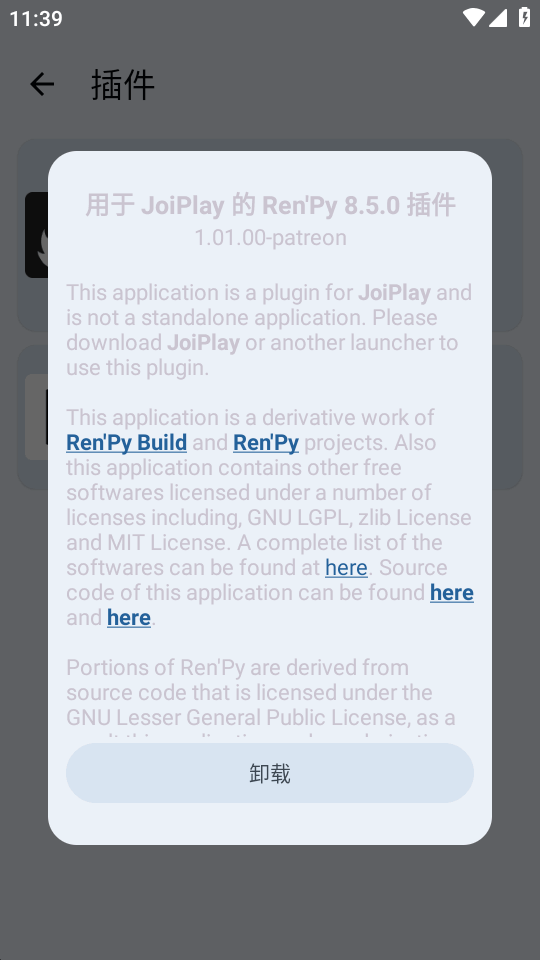Open the 'here' link following 'and'
This screenshot has width=540, height=960.
pyautogui.click(x=129, y=618)
